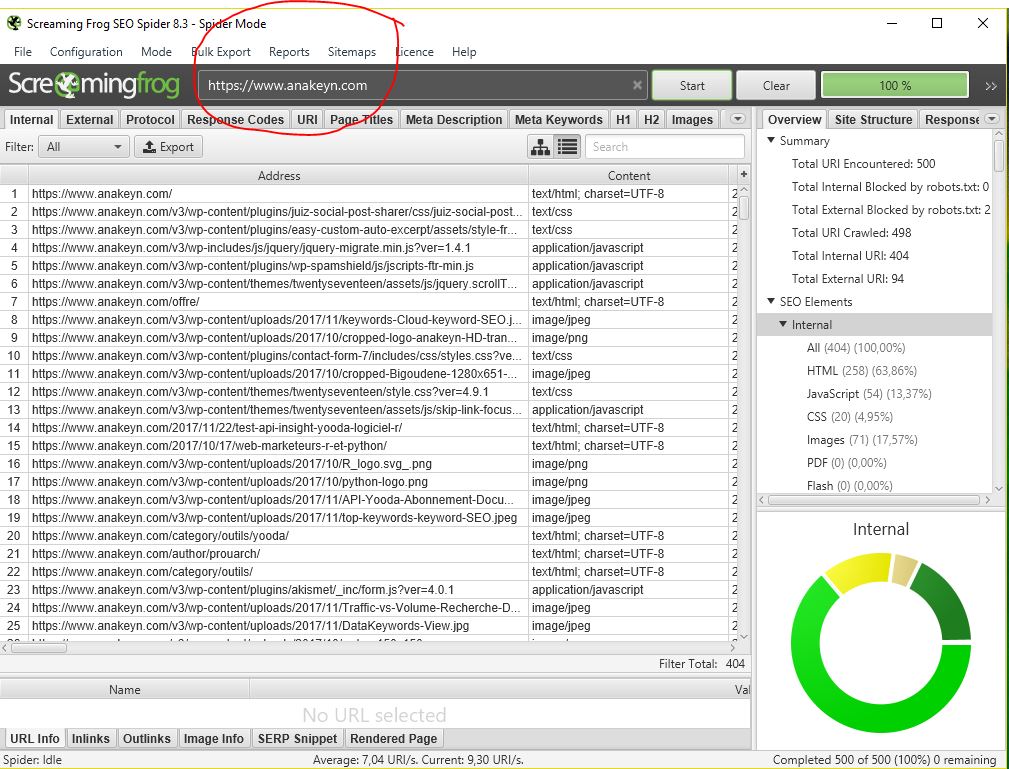Switch to the External tab

89,120
